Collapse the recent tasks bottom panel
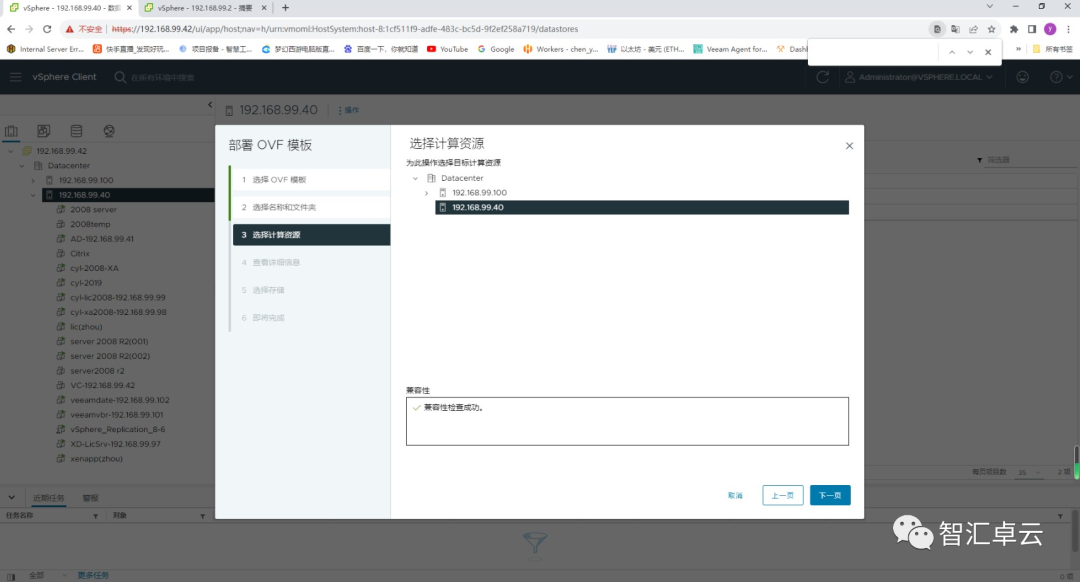This screenshot has width=1080, height=582. pyautogui.click(x=11, y=497)
